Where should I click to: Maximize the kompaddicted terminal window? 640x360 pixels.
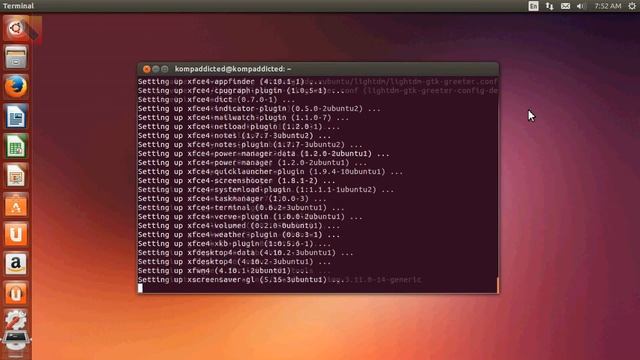coord(164,69)
